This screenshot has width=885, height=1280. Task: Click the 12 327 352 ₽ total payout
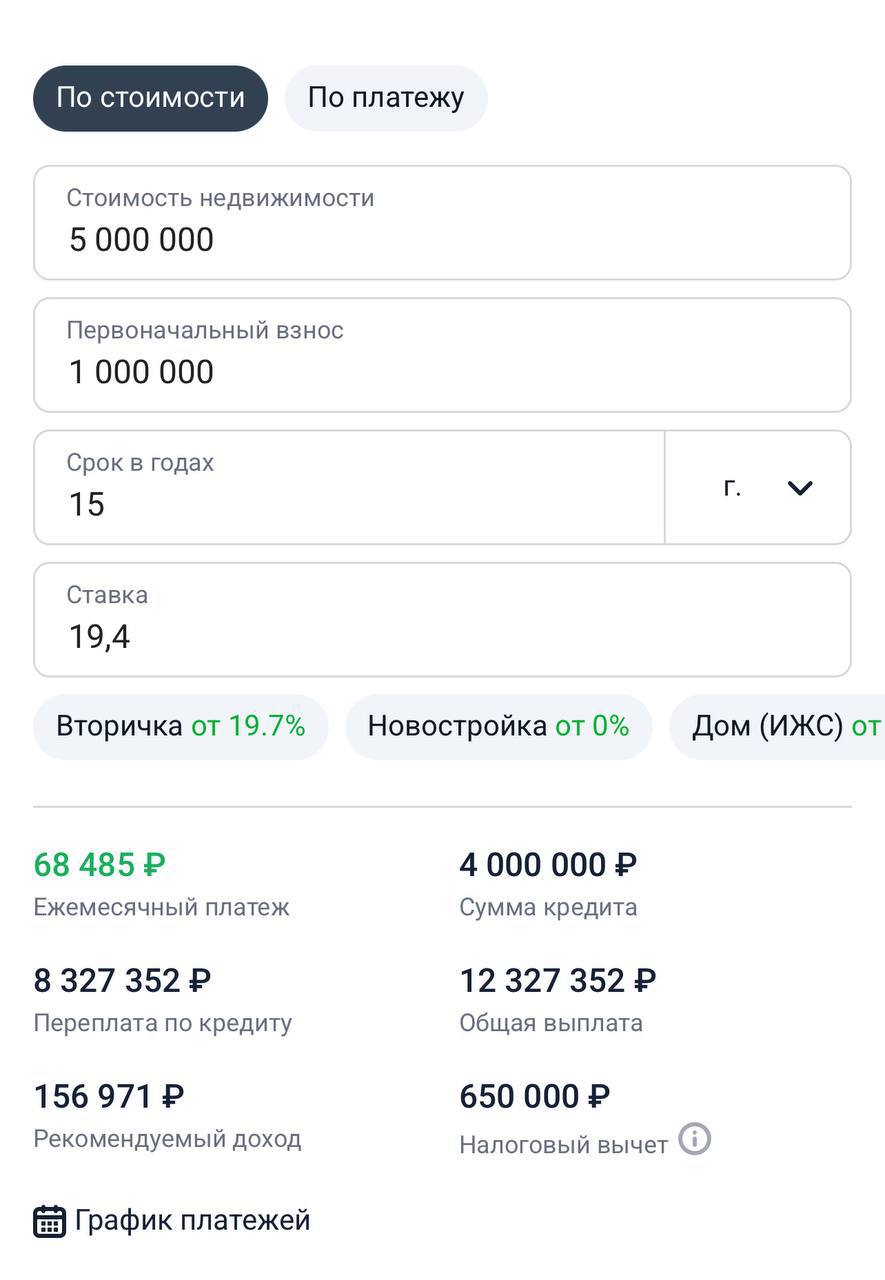(558, 981)
